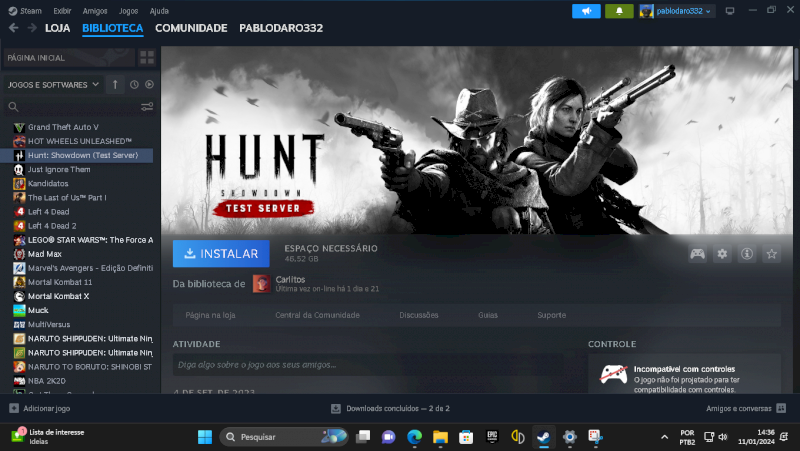Open friends chat icon bottom right
The image size is (800, 451).
[781, 408]
